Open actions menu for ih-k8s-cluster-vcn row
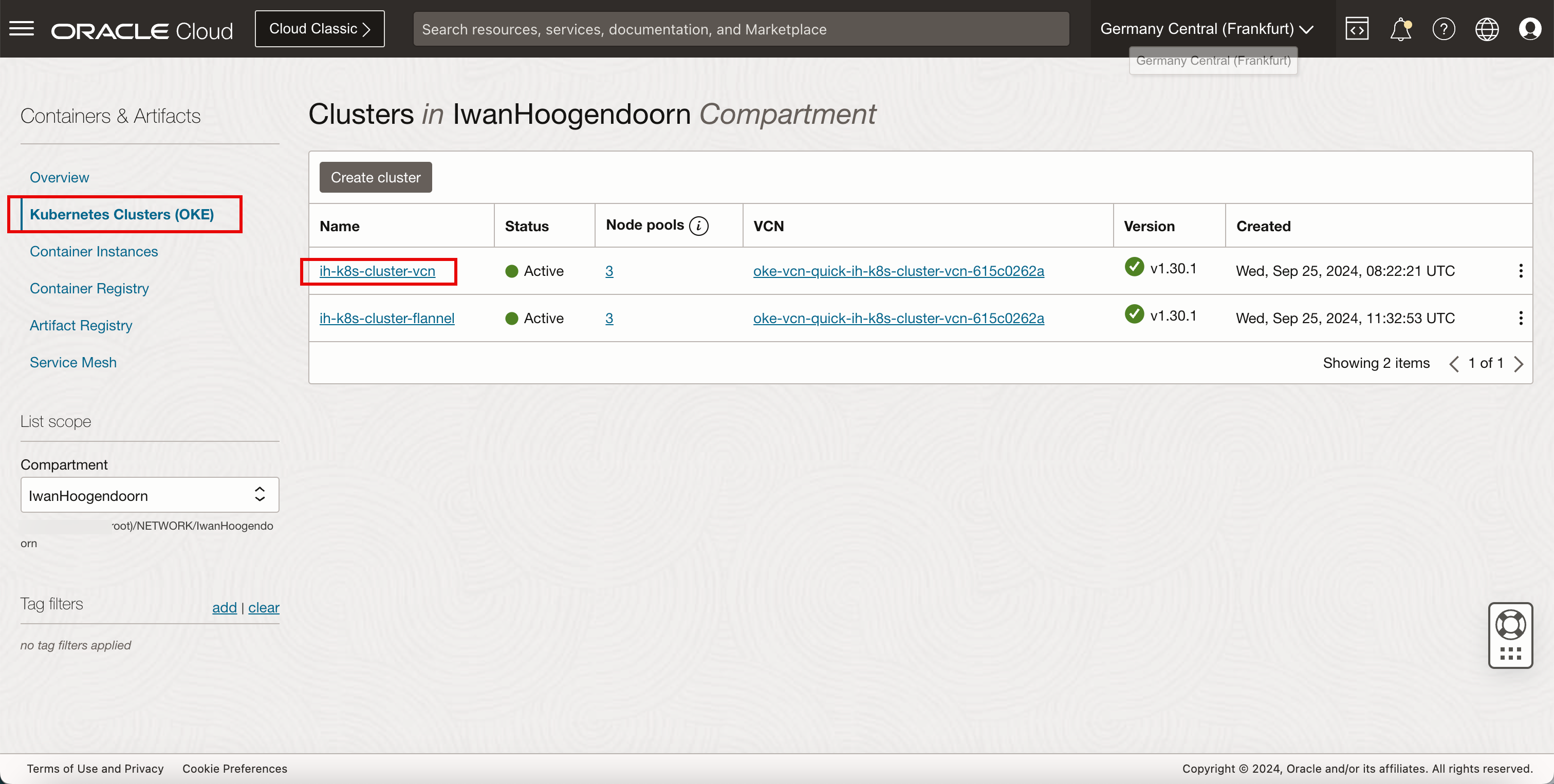This screenshot has width=1554, height=784. 1520,271
